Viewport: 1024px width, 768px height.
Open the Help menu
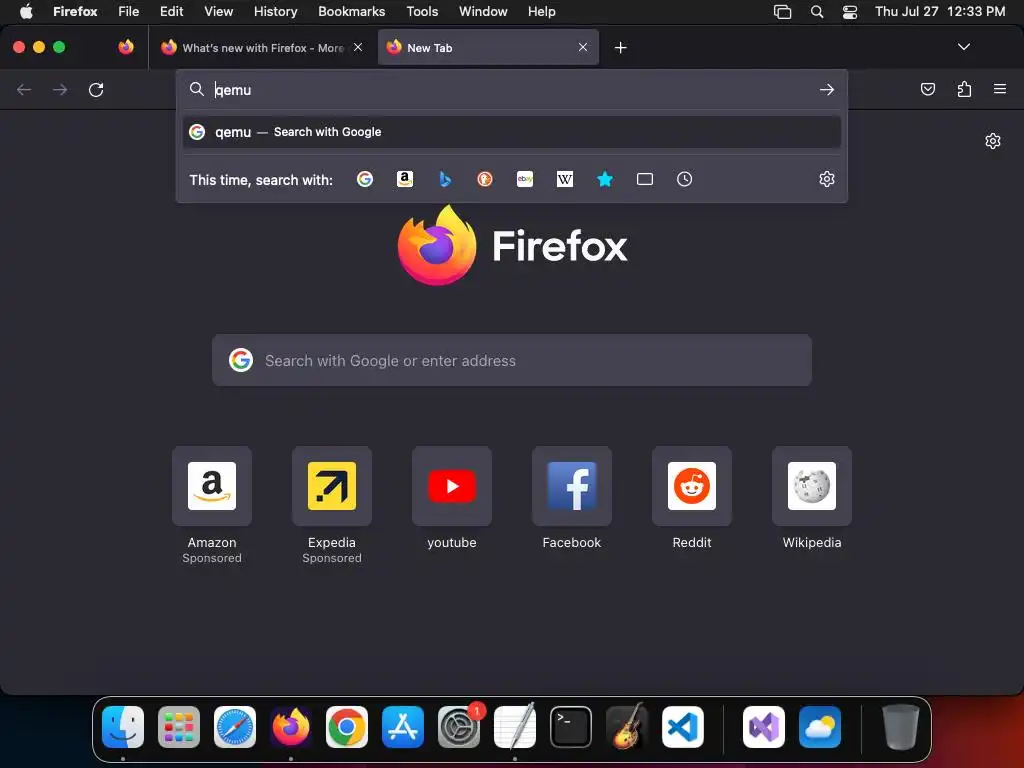coord(541,11)
